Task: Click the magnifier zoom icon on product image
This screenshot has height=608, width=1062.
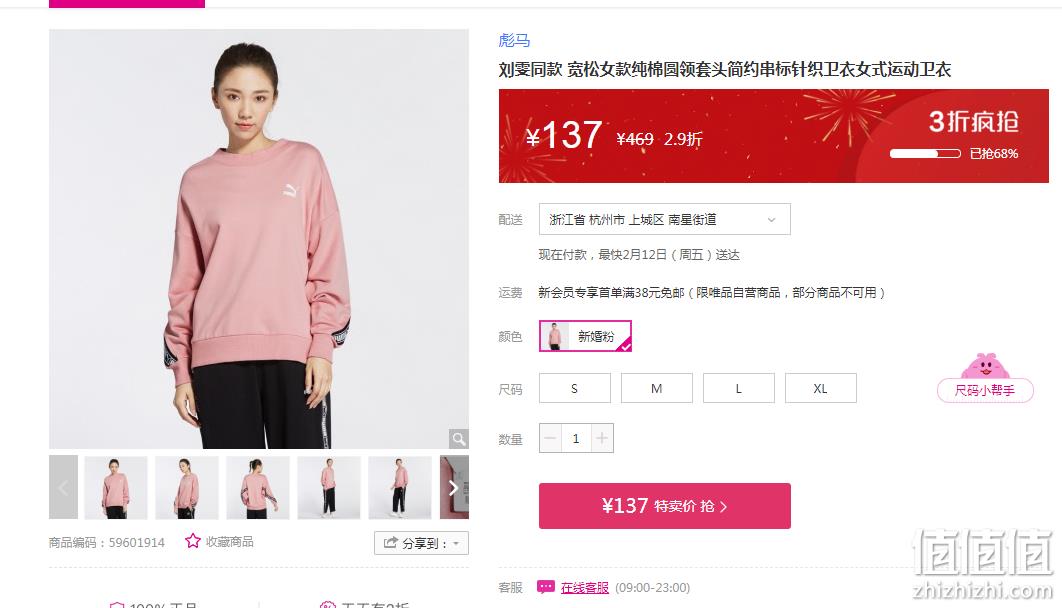Action: (x=459, y=439)
